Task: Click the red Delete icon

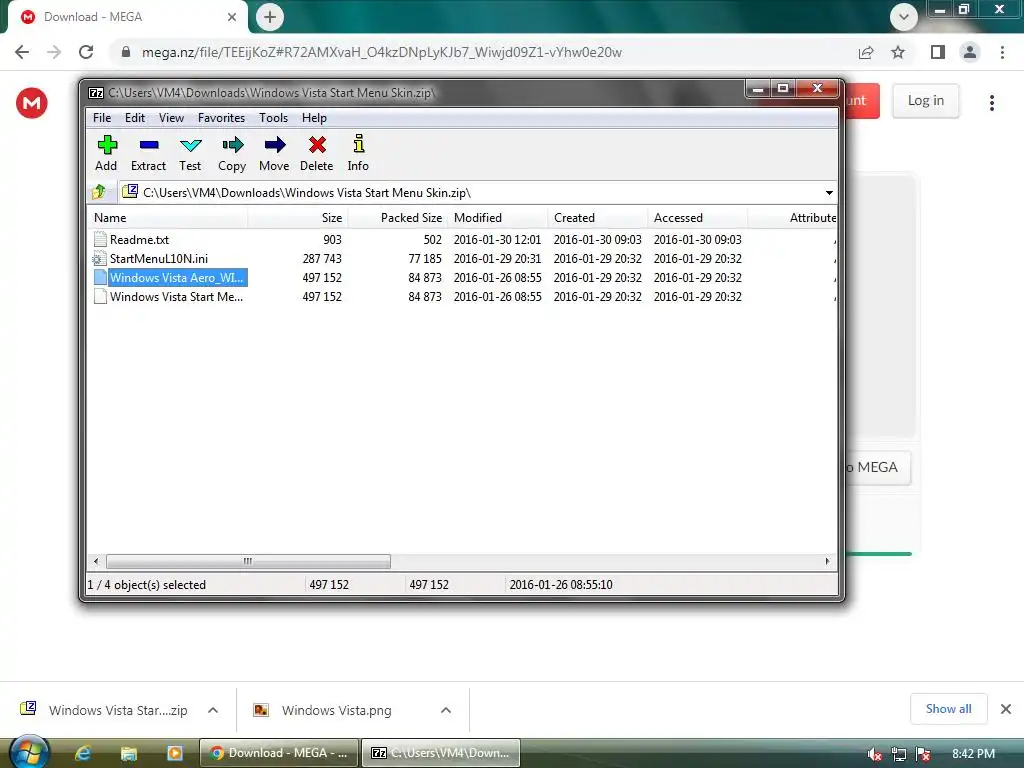Action: (317, 144)
